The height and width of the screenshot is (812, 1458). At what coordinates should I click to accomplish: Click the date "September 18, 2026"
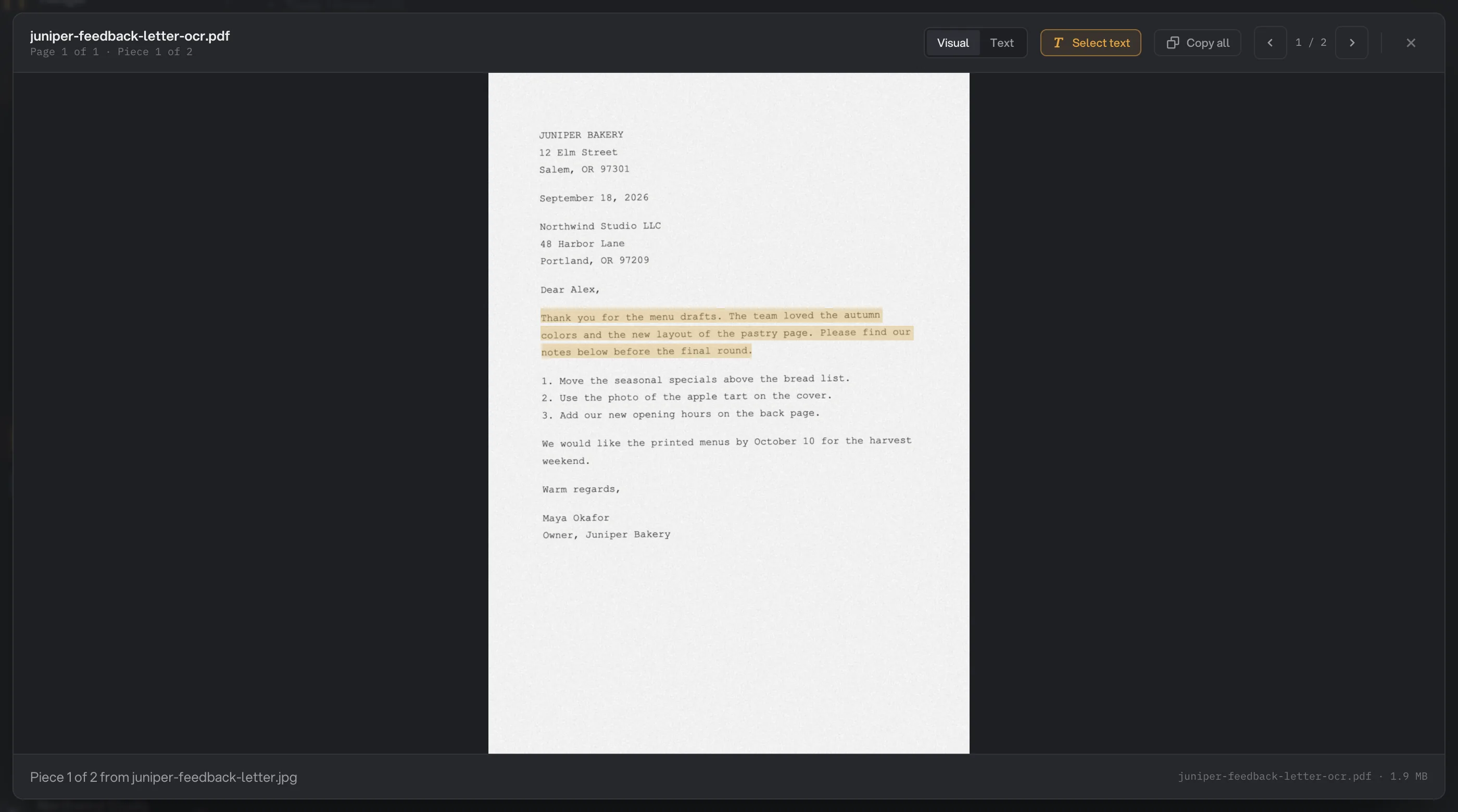(594, 197)
